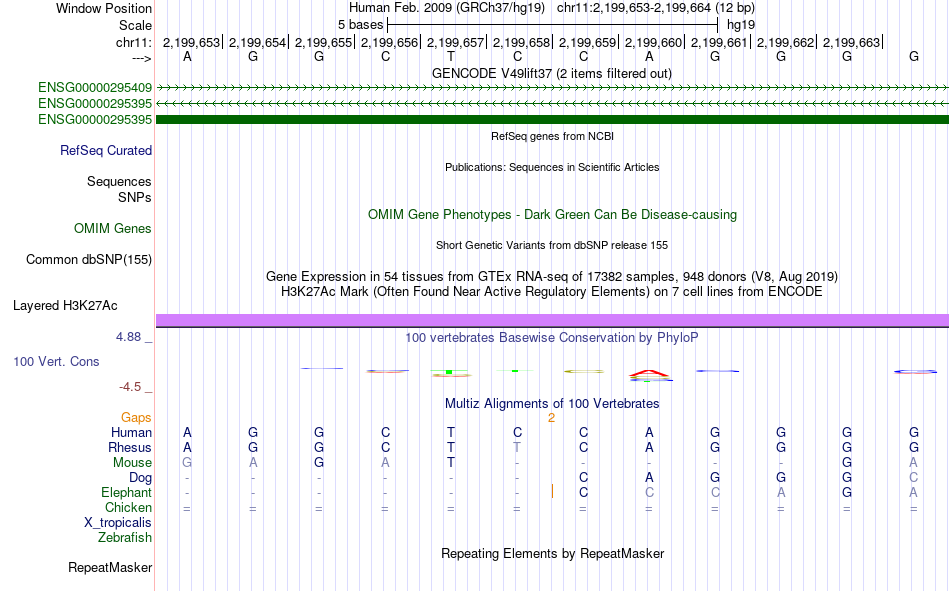Click the orange insertion bar in the Elephant row
The height and width of the screenshot is (591, 950).
(x=552, y=491)
